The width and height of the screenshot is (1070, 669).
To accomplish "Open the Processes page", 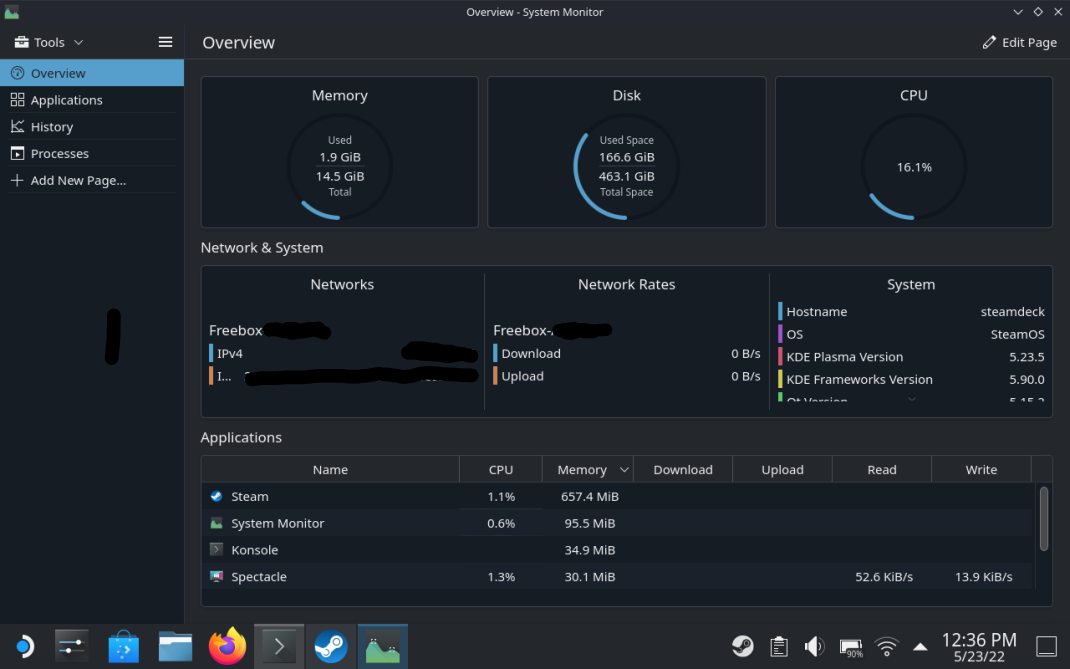I will coord(92,154).
